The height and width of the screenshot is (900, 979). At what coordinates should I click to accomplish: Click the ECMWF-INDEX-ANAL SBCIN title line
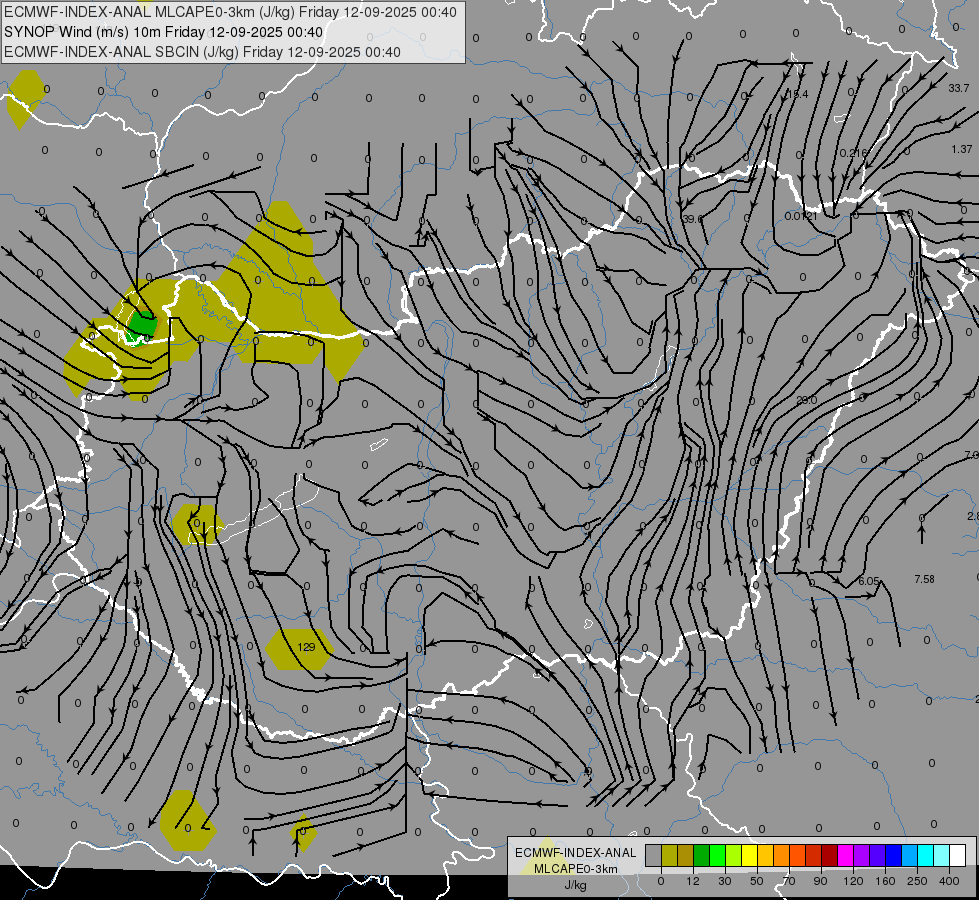[202, 52]
